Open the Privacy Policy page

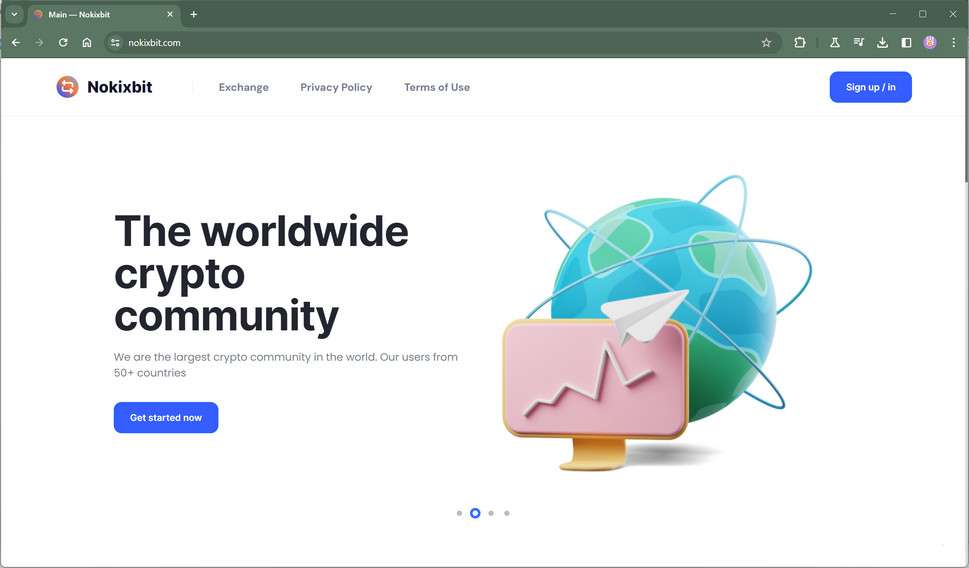pyautogui.click(x=336, y=87)
